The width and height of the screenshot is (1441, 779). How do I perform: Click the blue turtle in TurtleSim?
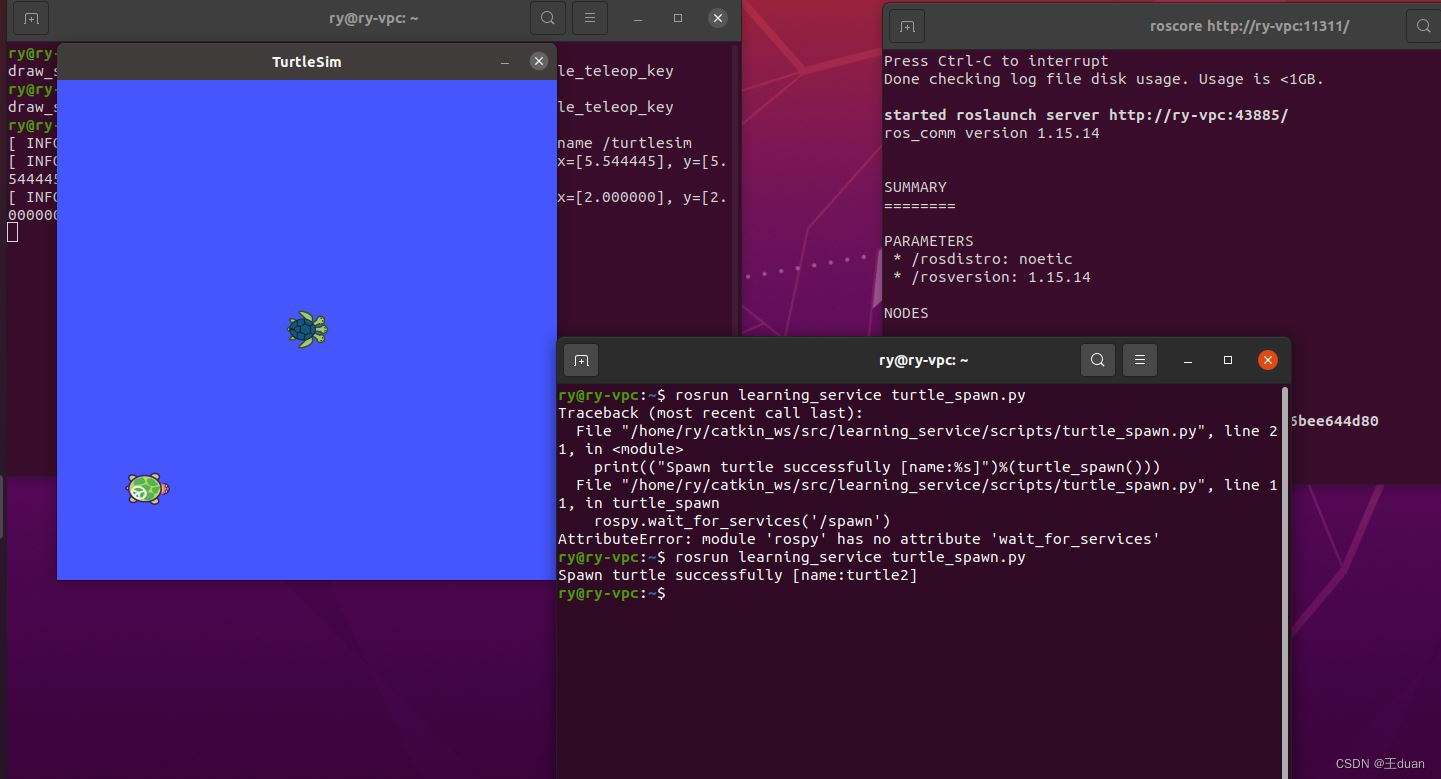point(307,329)
